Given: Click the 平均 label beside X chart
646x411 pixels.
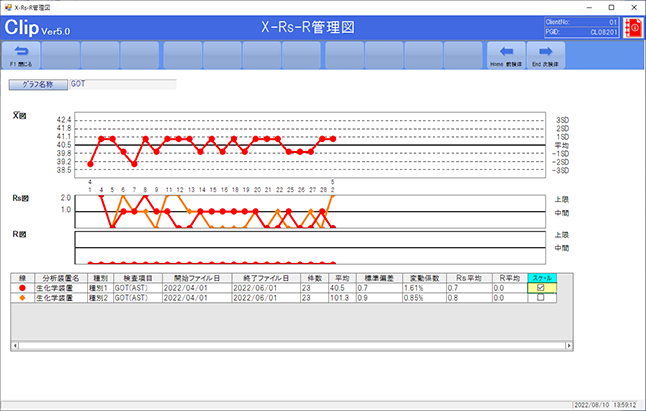Looking at the screenshot, I should pyautogui.click(x=562, y=145).
